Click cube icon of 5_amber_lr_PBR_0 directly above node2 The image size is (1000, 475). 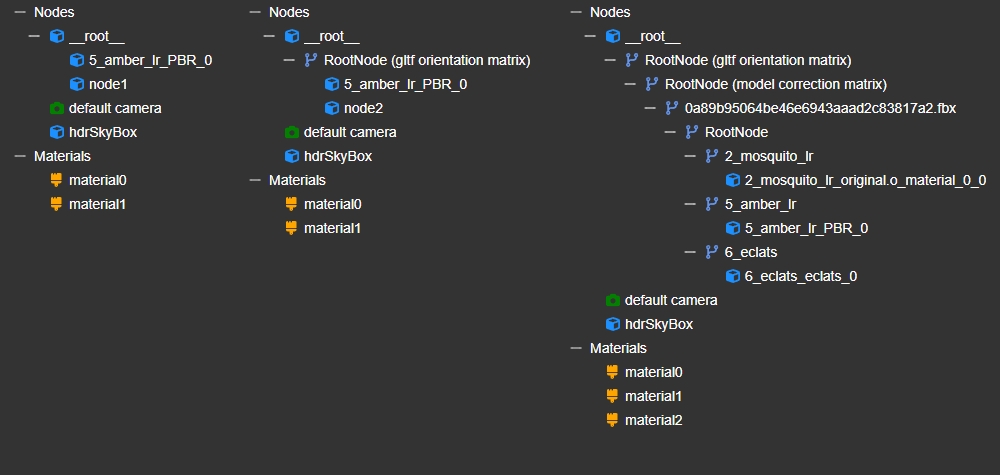coord(332,84)
